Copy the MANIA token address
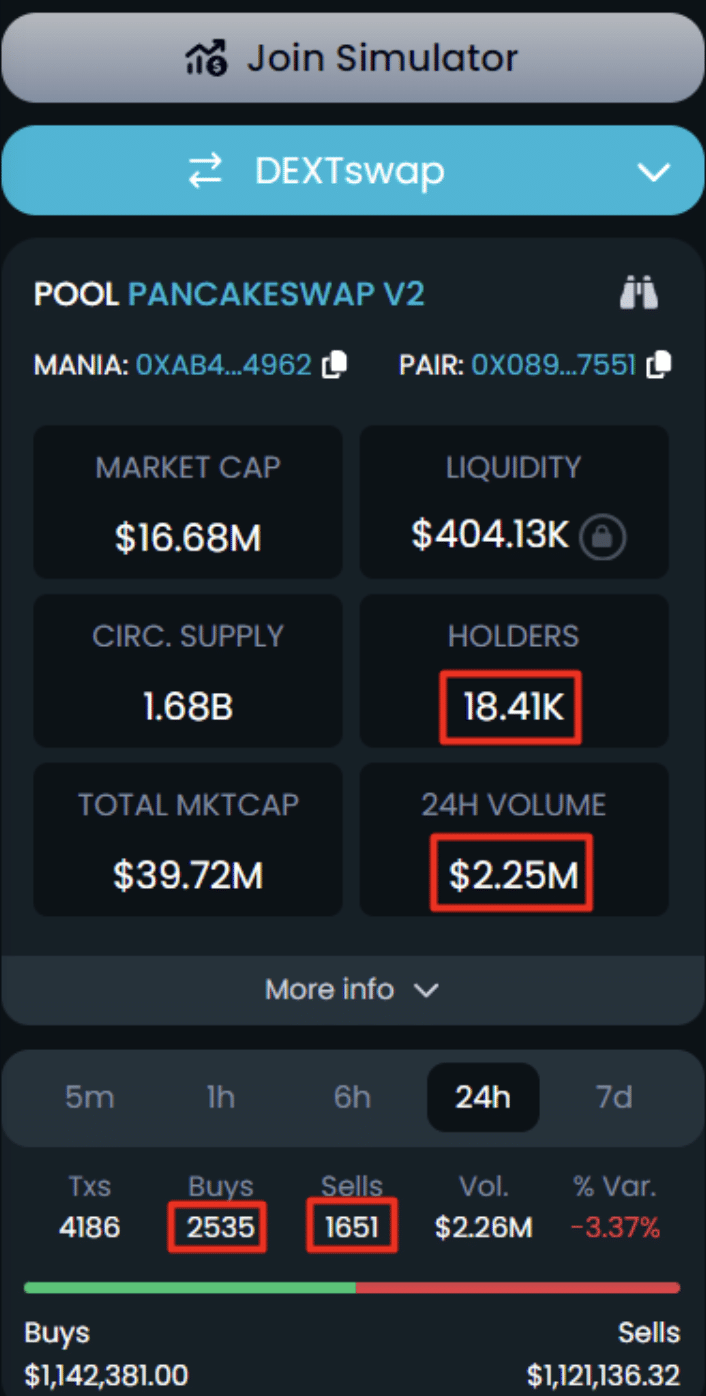The height and width of the screenshot is (1396, 706). [x=334, y=365]
